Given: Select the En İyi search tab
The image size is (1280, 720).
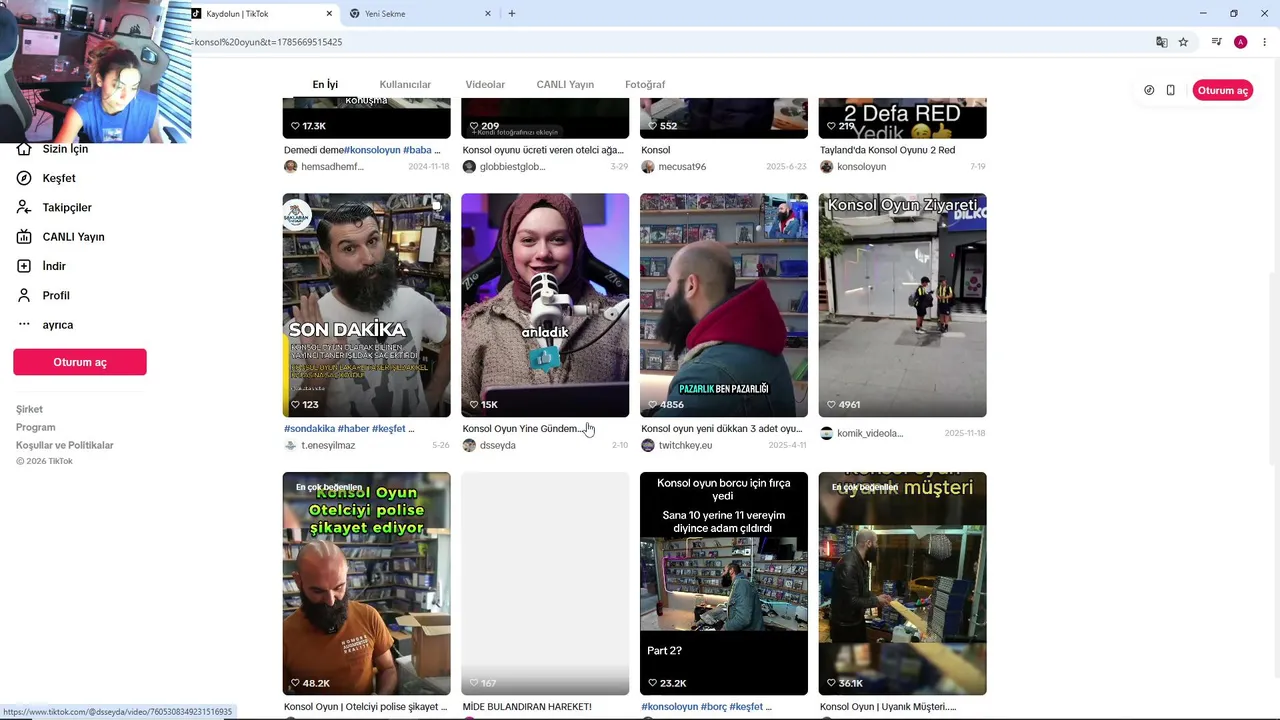Looking at the screenshot, I should [325, 85].
